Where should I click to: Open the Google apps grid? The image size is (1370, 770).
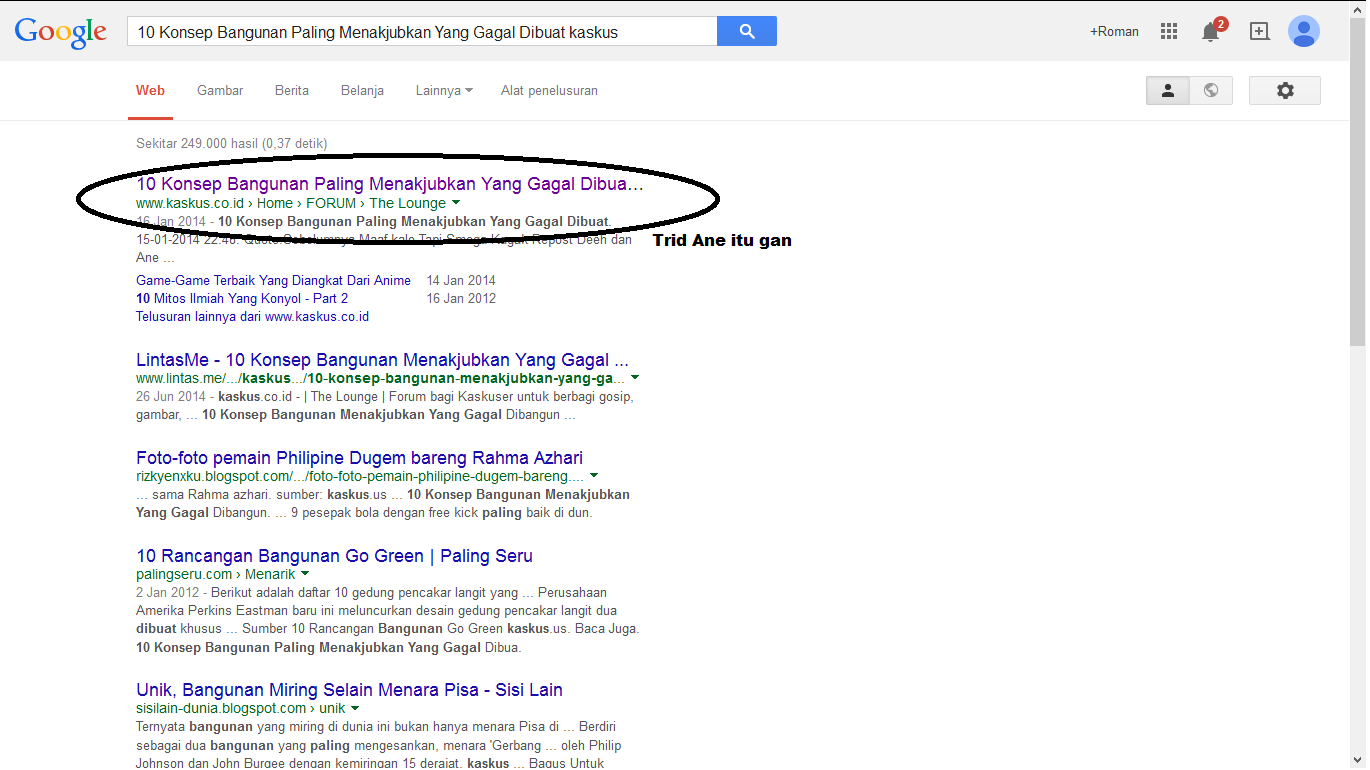[1169, 31]
